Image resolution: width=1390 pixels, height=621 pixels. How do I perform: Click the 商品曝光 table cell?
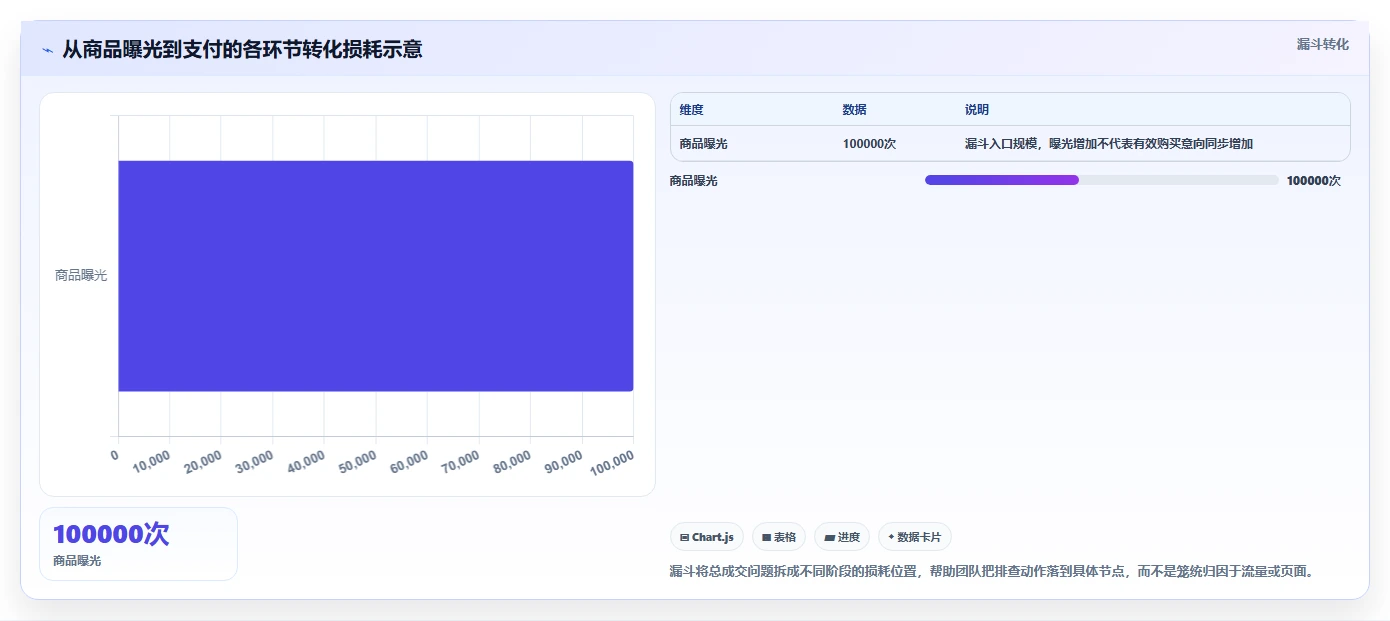click(703, 144)
